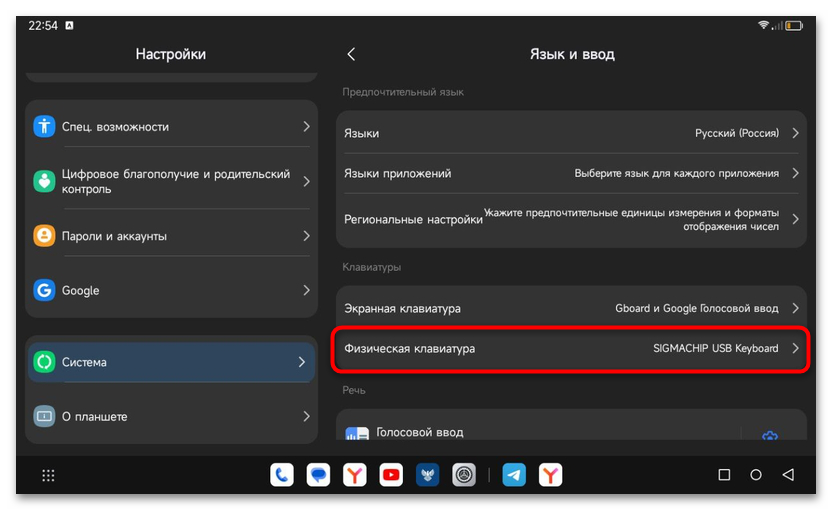Tap the Голосовой ввод icon
The image size is (832, 510).
(x=357, y=434)
